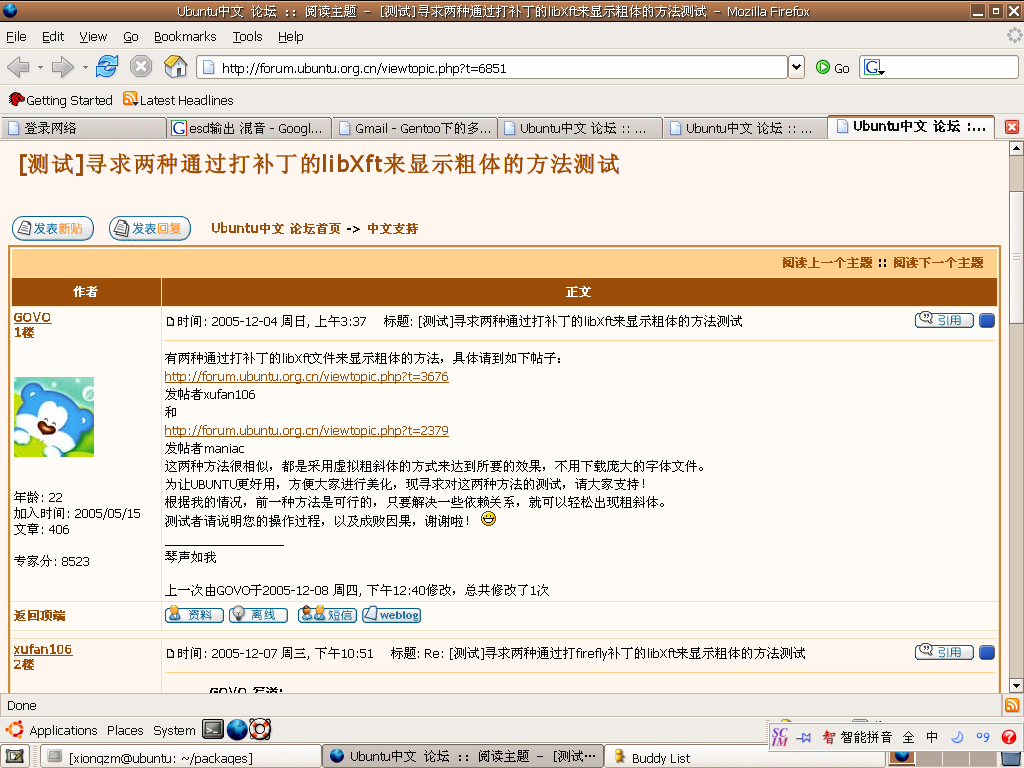This screenshot has height=768, width=1024.
Task: Select the 智能拼音 input method
Action: (x=857, y=737)
